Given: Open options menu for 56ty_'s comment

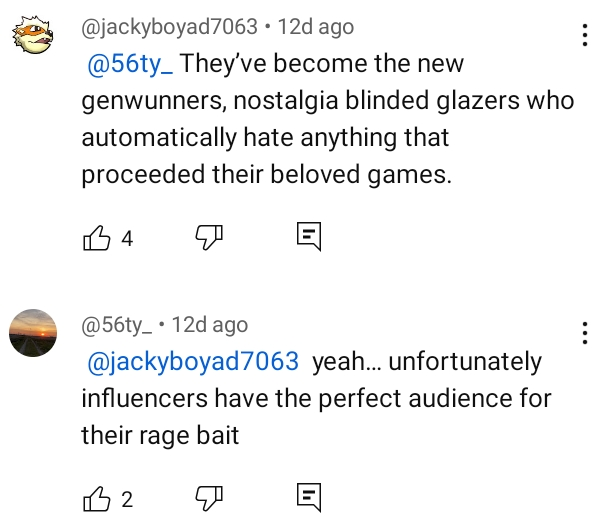Looking at the screenshot, I should tap(584, 335).
